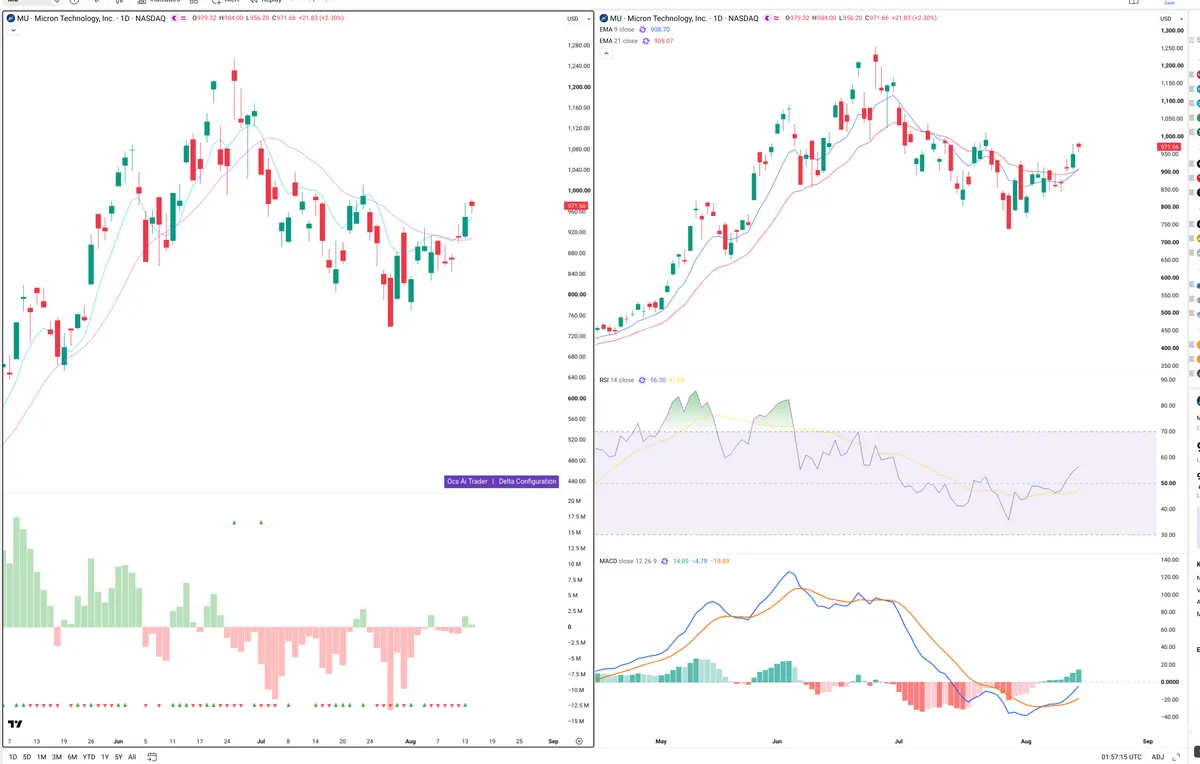Screen dimensions: 1200x764
Task: Click the RSI update status icon
Action: pyautogui.click(x=642, y=380)
